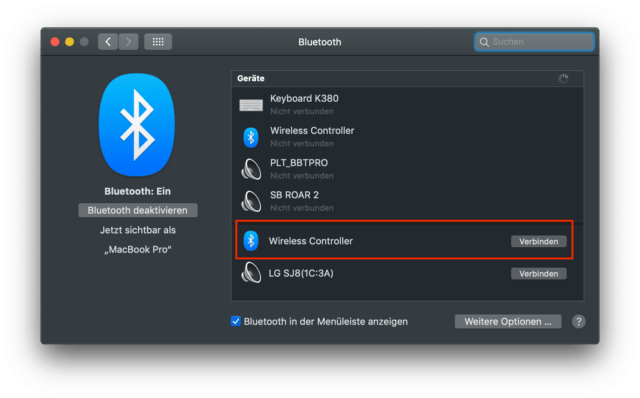This screenshot has width=640, height=398.
Task: Click the large Bluetooth logo
Action: [x=137, y=125]
